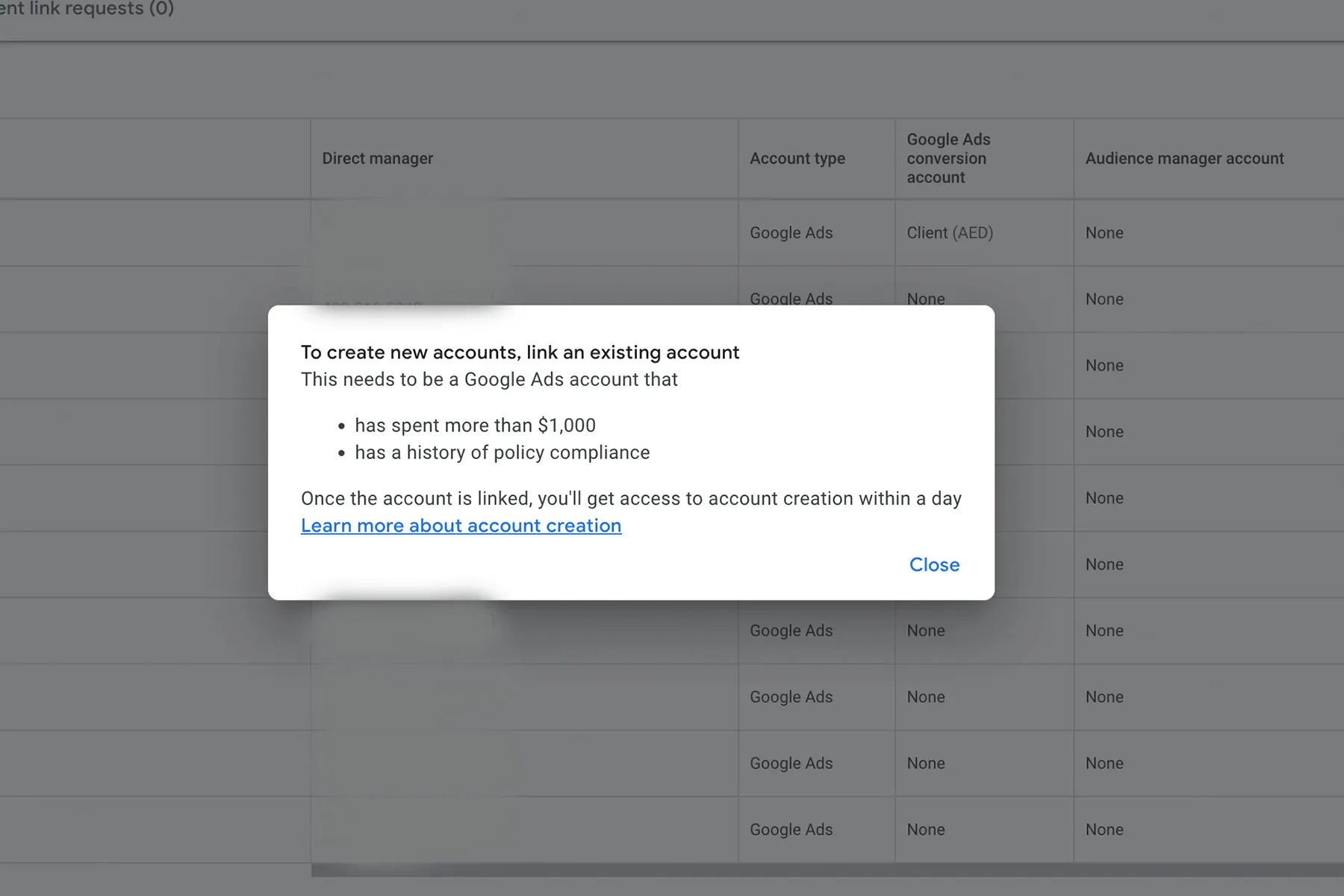Click 'Once the account is linked' dialog text
The width and height of the screenshot is (1344, 896).
(x=630, y=499)
